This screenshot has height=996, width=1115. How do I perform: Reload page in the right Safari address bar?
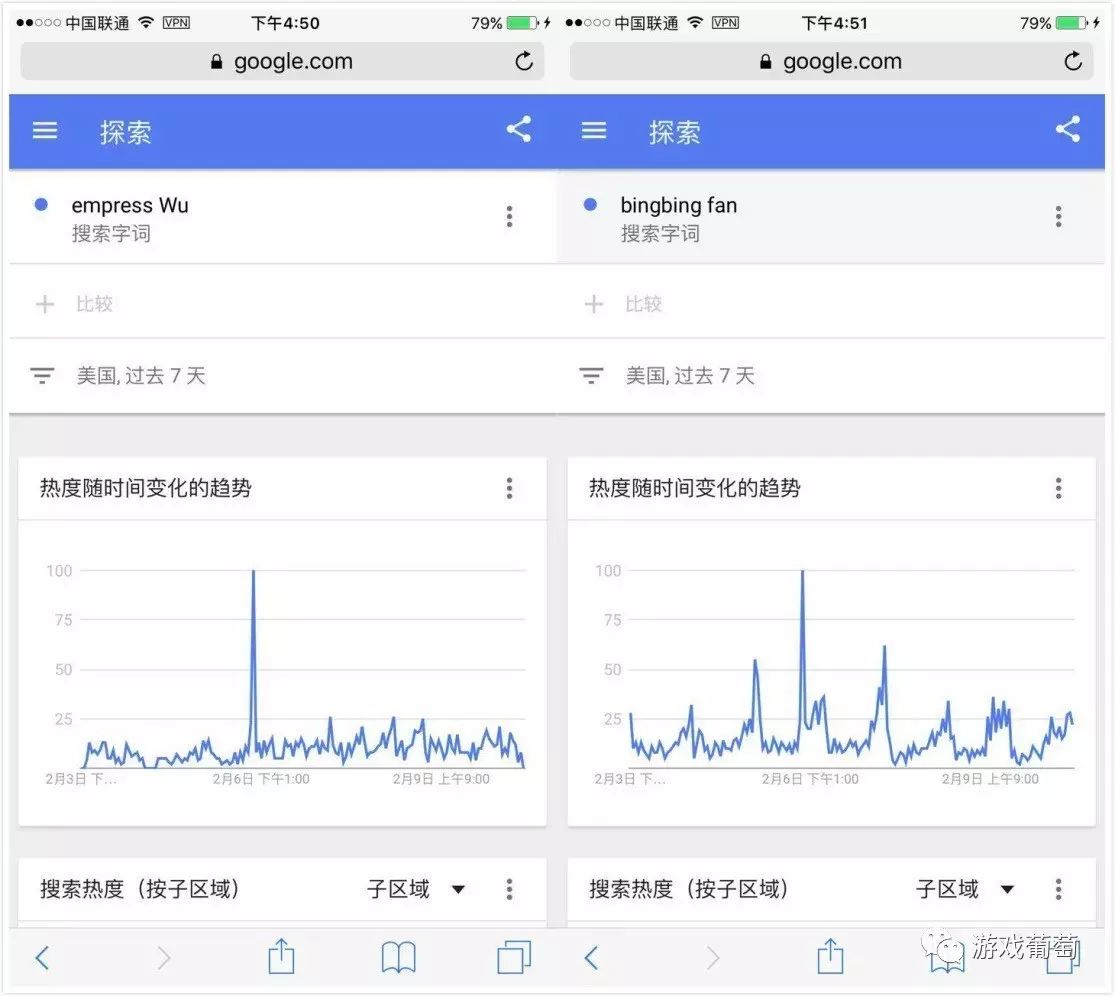coord(1073,61)
